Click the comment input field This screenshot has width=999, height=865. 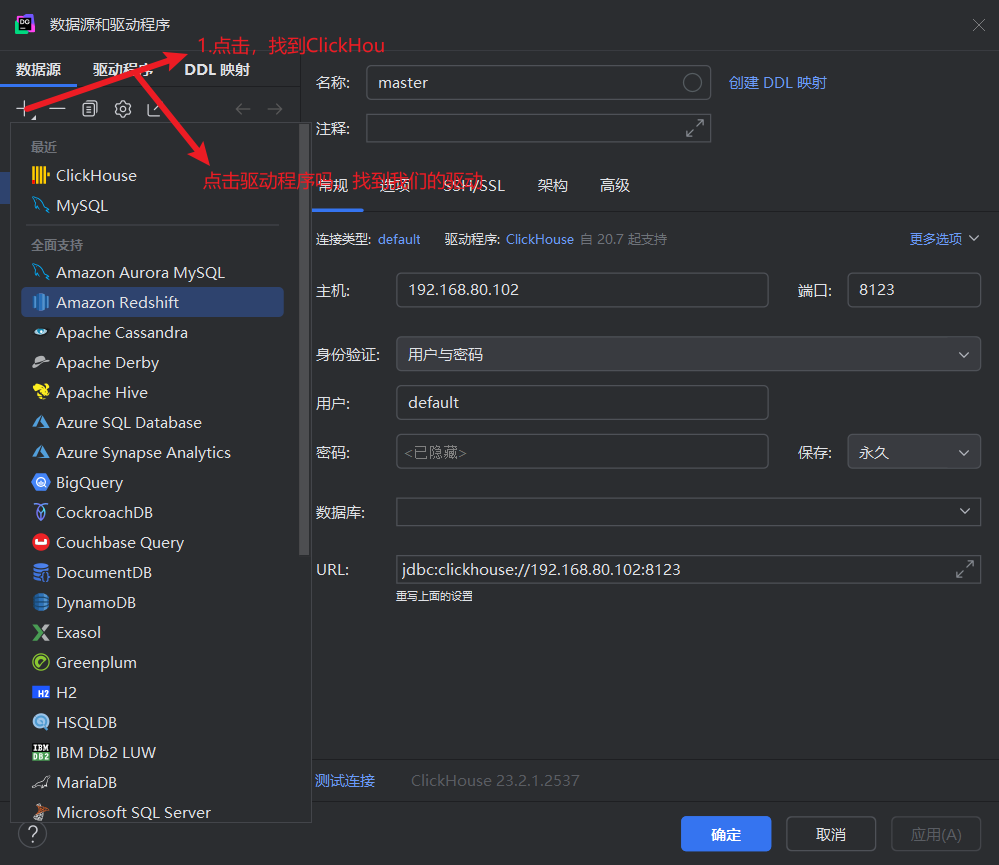click(x=538, y=128)
